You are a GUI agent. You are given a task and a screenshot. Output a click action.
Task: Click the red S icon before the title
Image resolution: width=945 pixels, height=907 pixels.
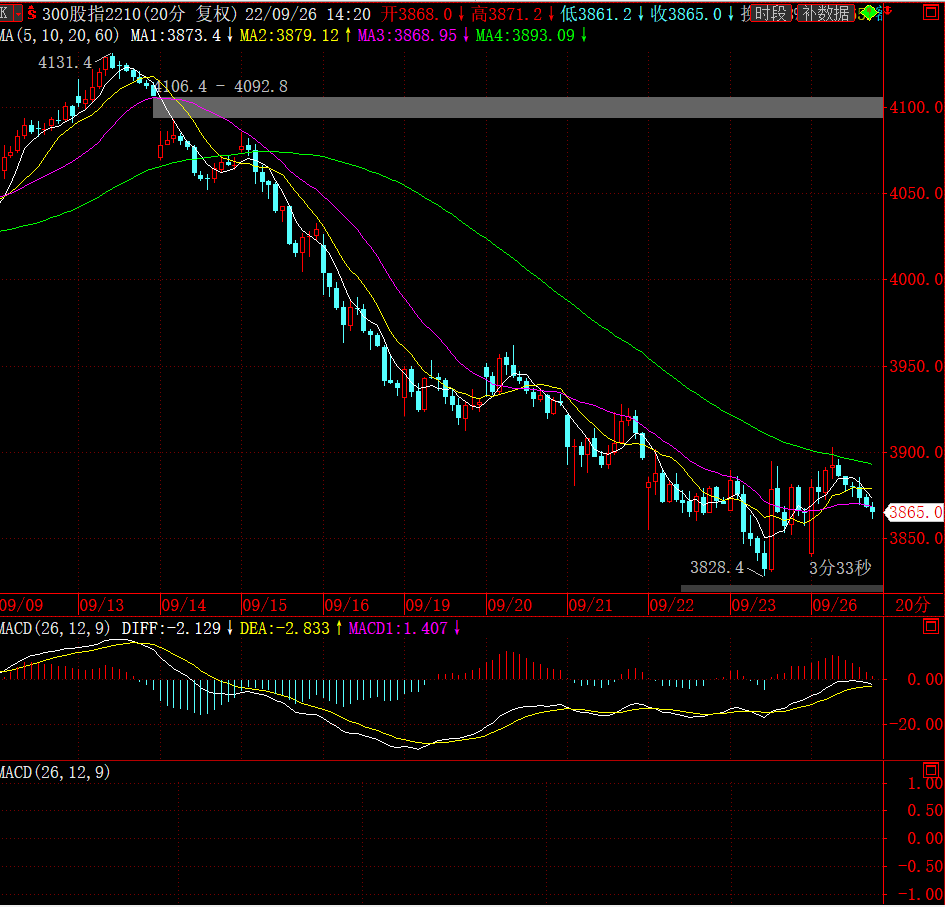pyautogui.click(x=31, y=13)
